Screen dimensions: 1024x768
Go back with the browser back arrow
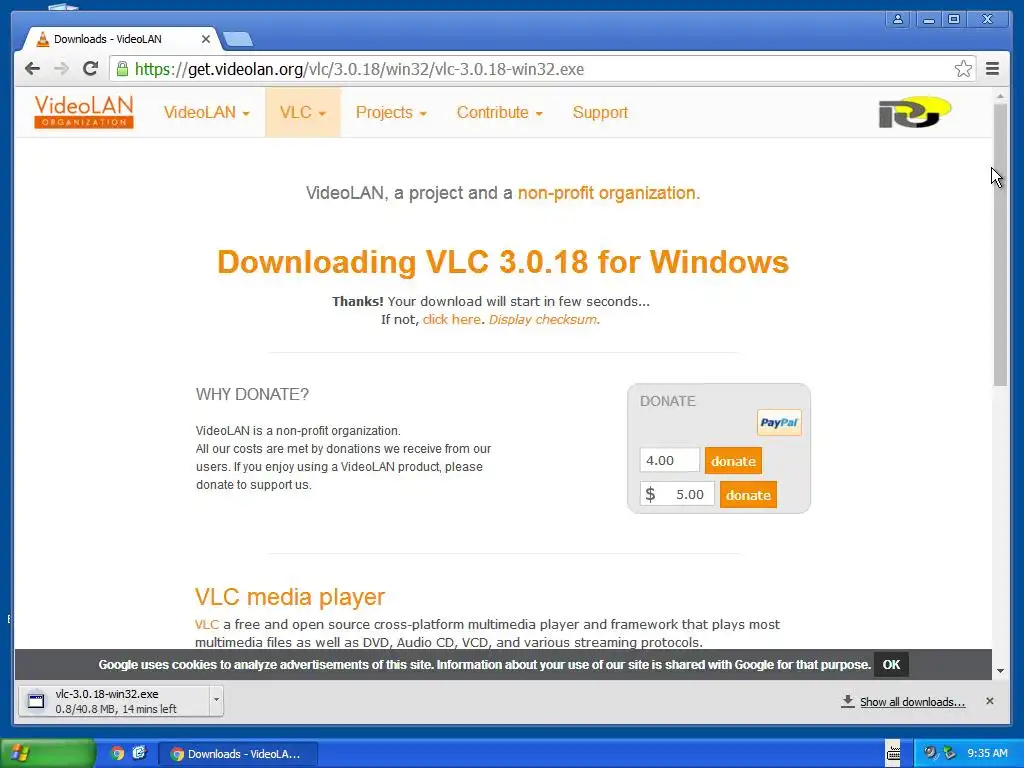[x=32, y=69]
